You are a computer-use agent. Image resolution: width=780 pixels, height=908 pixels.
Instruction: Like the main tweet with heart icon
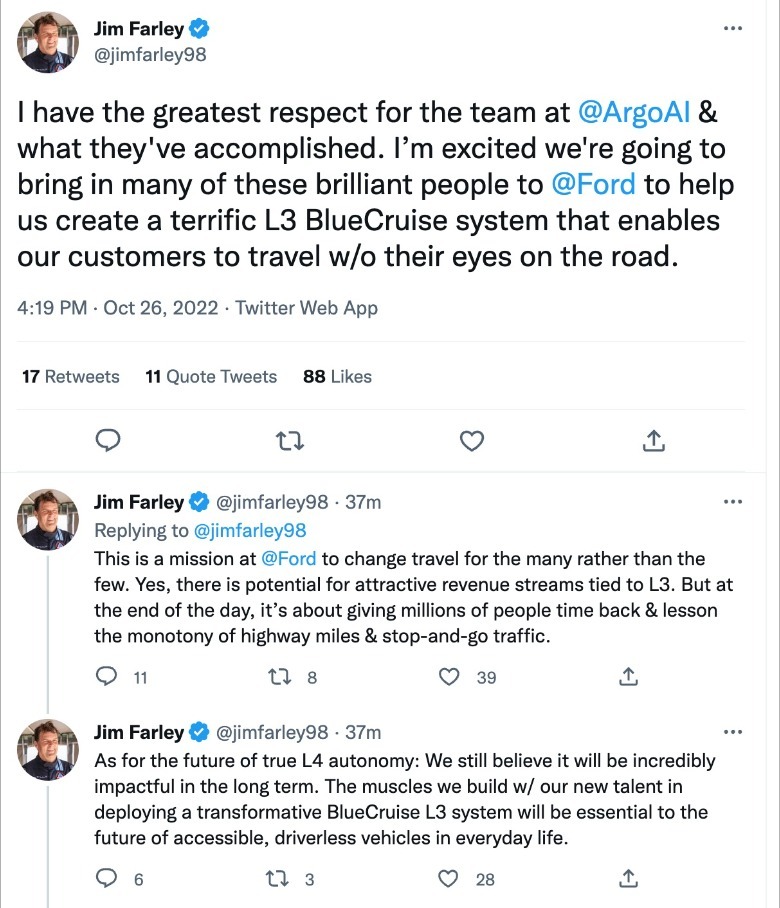click(x=471, y=440)
